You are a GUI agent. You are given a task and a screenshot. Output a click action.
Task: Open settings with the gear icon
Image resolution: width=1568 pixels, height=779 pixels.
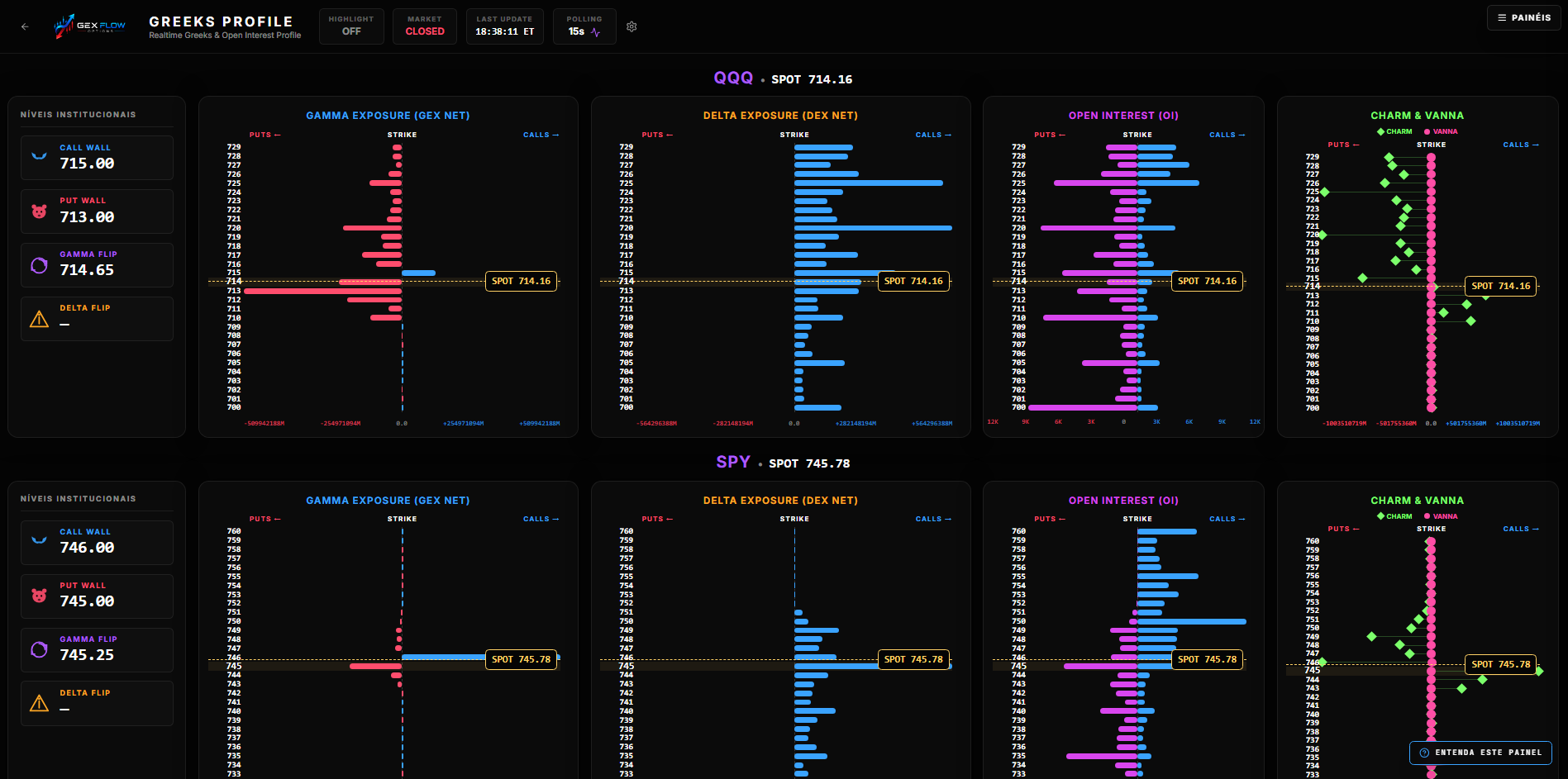tap(631, 26)
